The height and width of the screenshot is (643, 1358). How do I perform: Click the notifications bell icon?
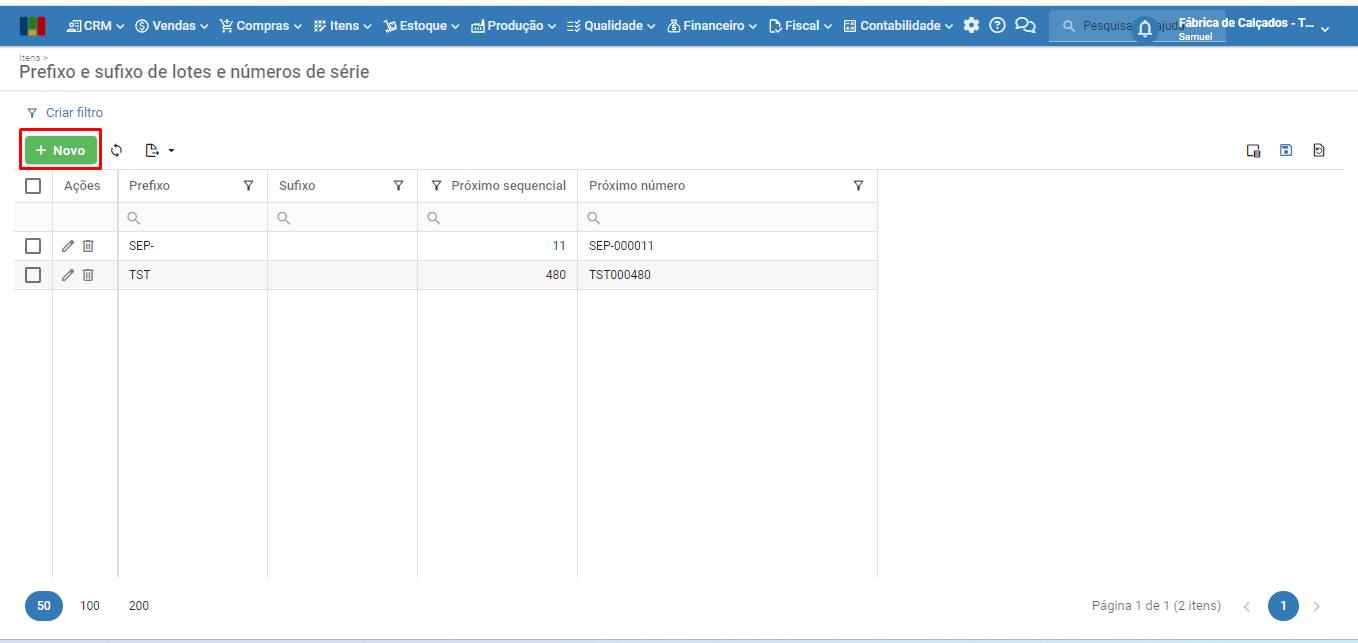1145,29
